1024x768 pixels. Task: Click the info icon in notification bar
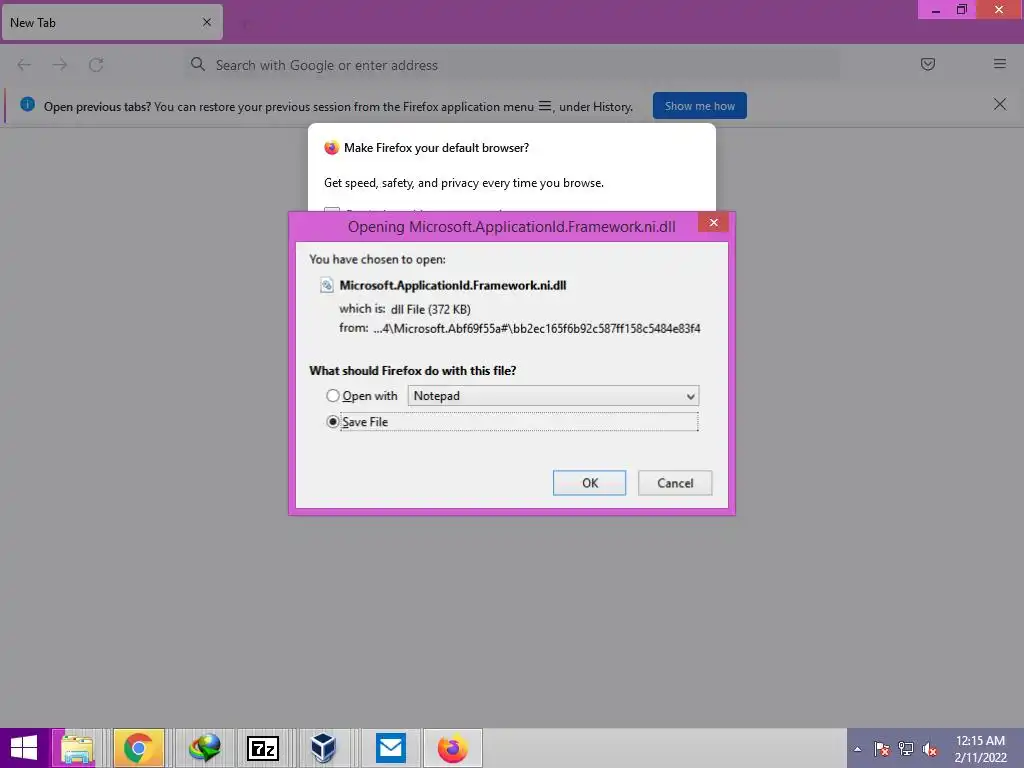[x=27, y=104]
